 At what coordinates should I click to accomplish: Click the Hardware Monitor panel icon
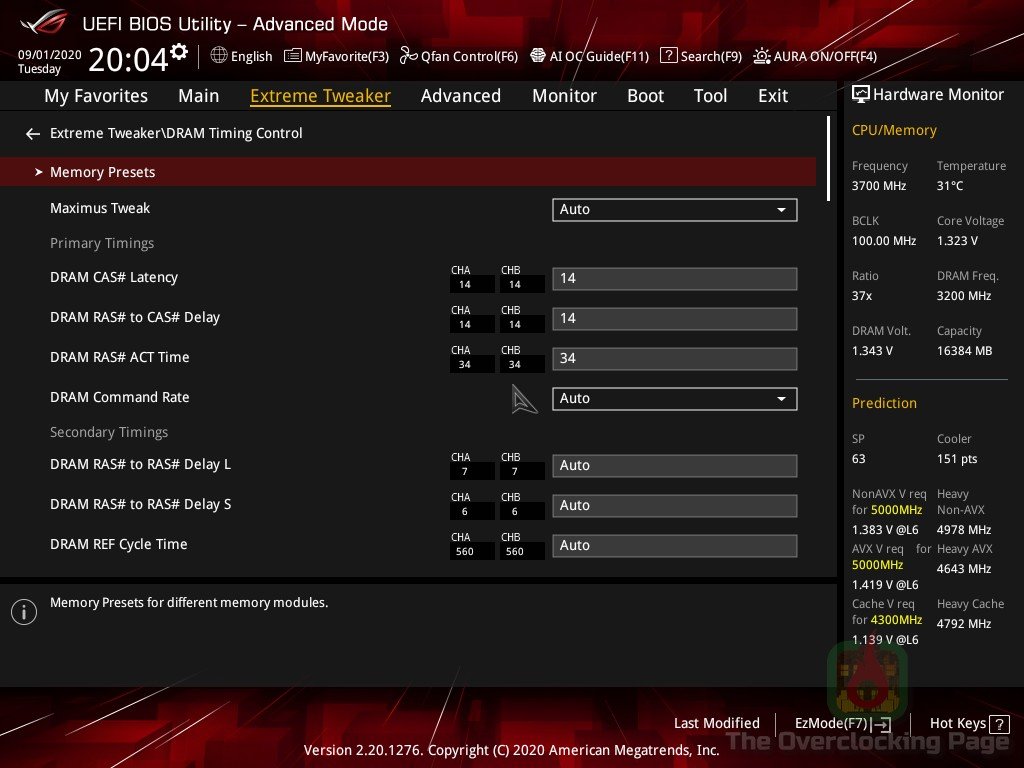(862, 94)
